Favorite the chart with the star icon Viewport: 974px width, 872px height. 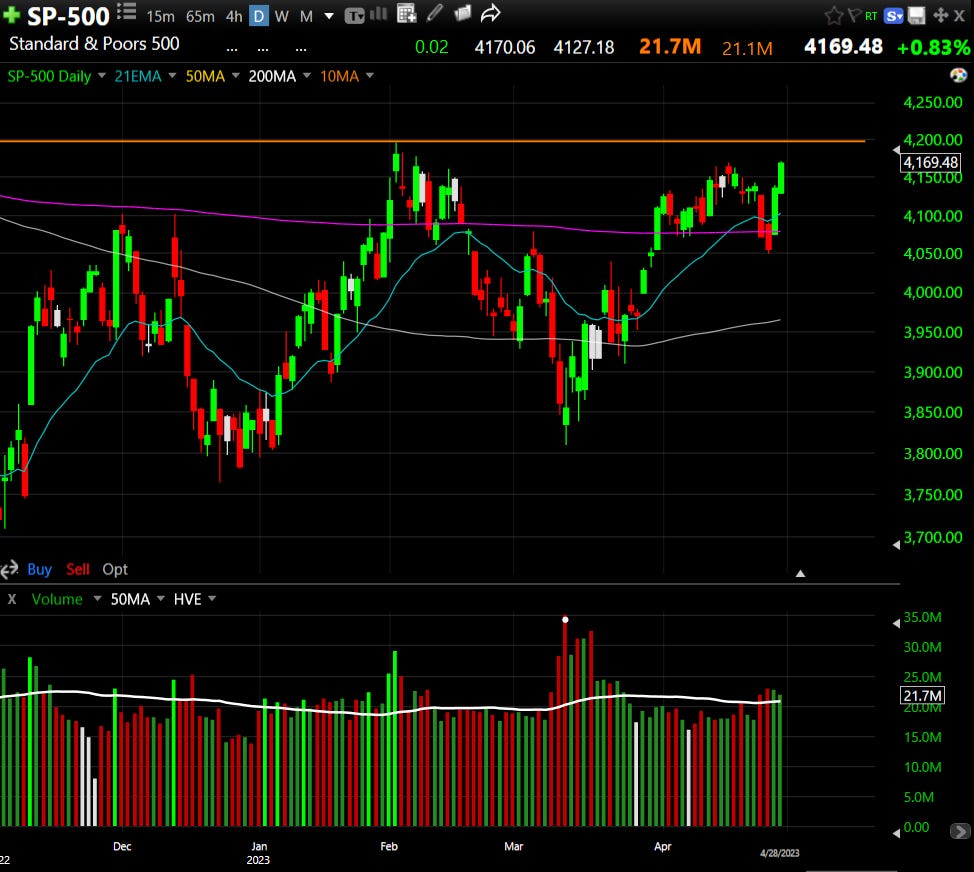coord(834,16)
